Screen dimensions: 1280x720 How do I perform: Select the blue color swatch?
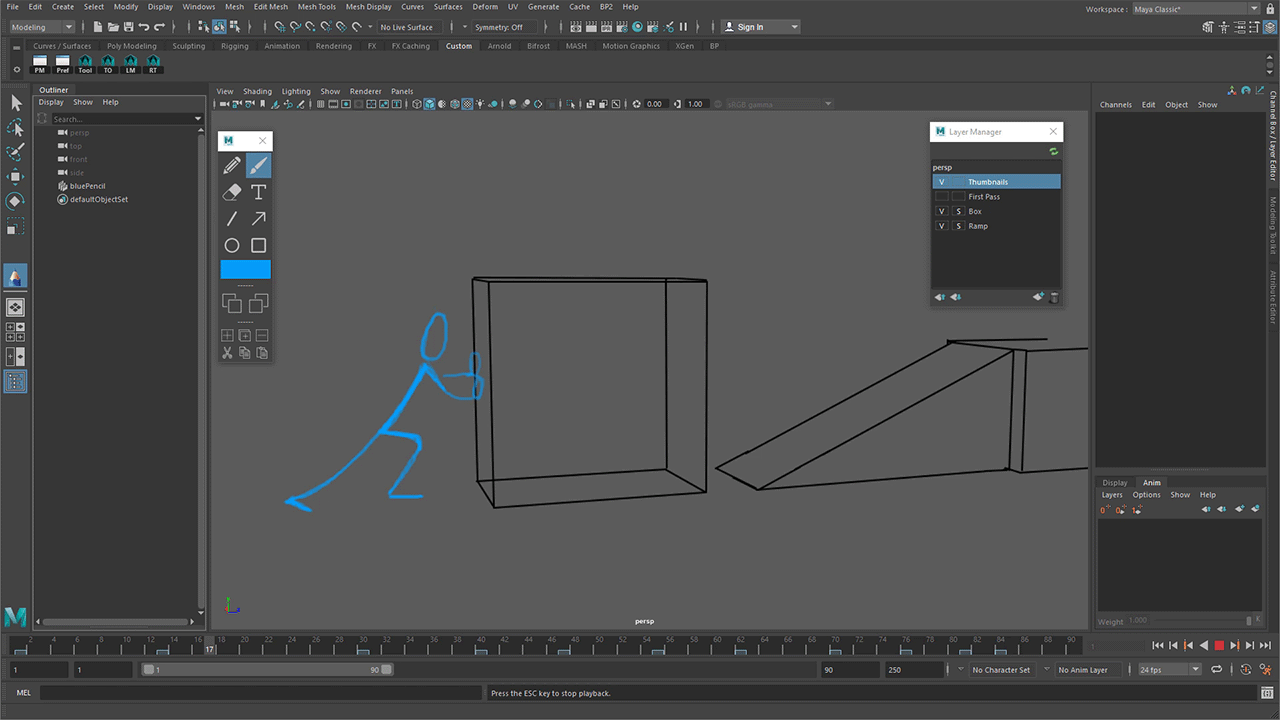click(245, 270)
